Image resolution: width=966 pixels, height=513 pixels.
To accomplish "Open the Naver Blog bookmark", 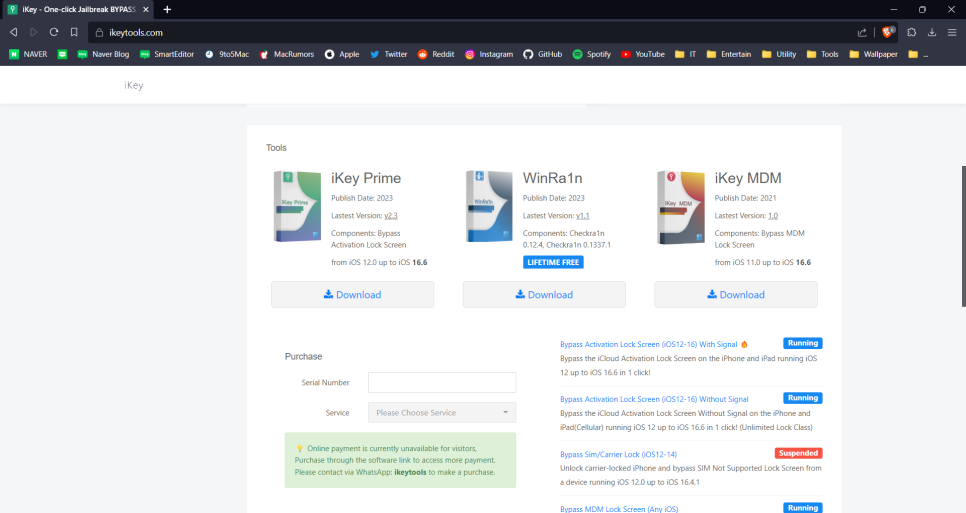I will 104,54.
